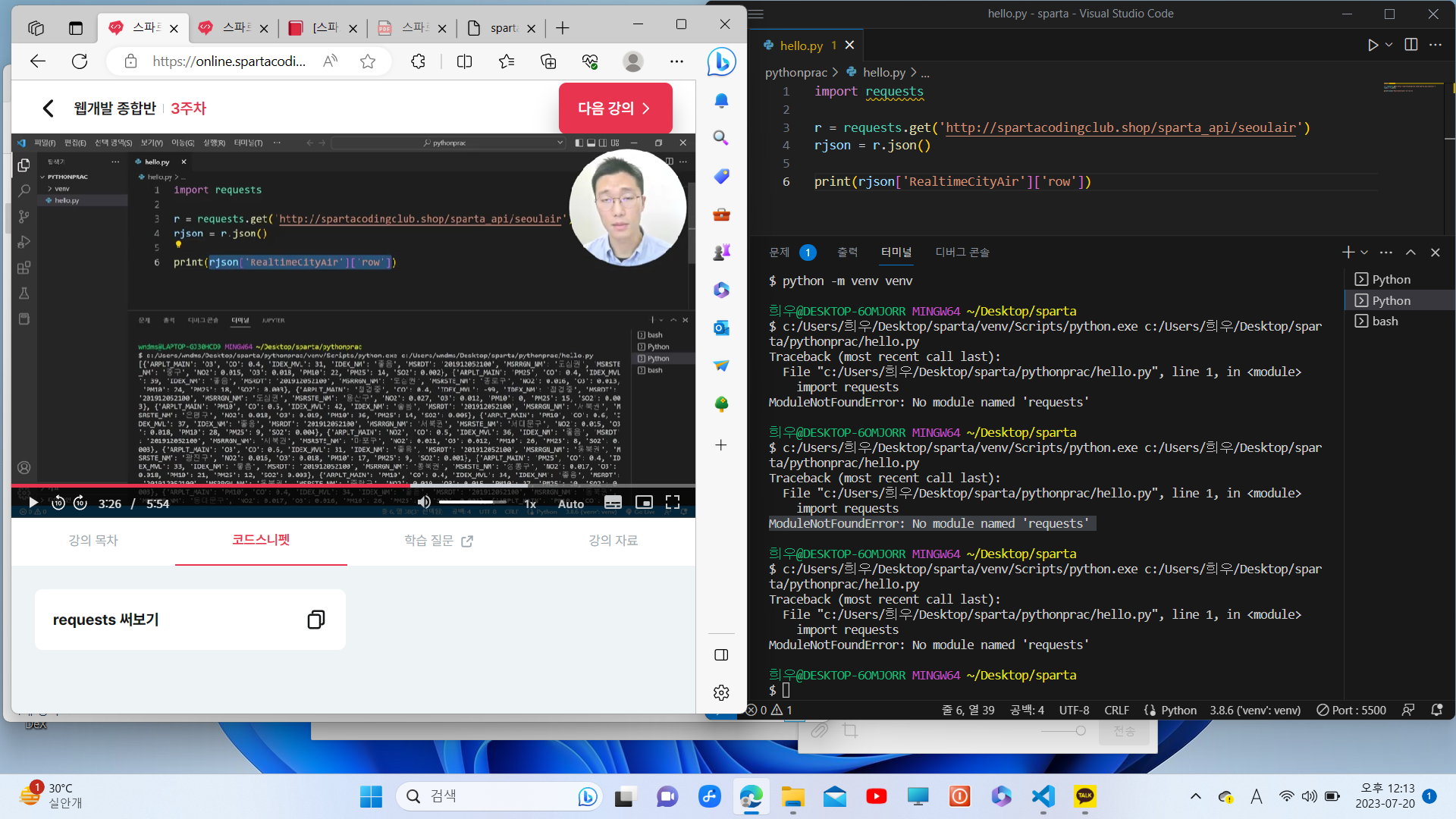Viewport: 1456px width, 819px height.
Task: Rewind lecture video ten seconds
Action: tap(58, 503)
